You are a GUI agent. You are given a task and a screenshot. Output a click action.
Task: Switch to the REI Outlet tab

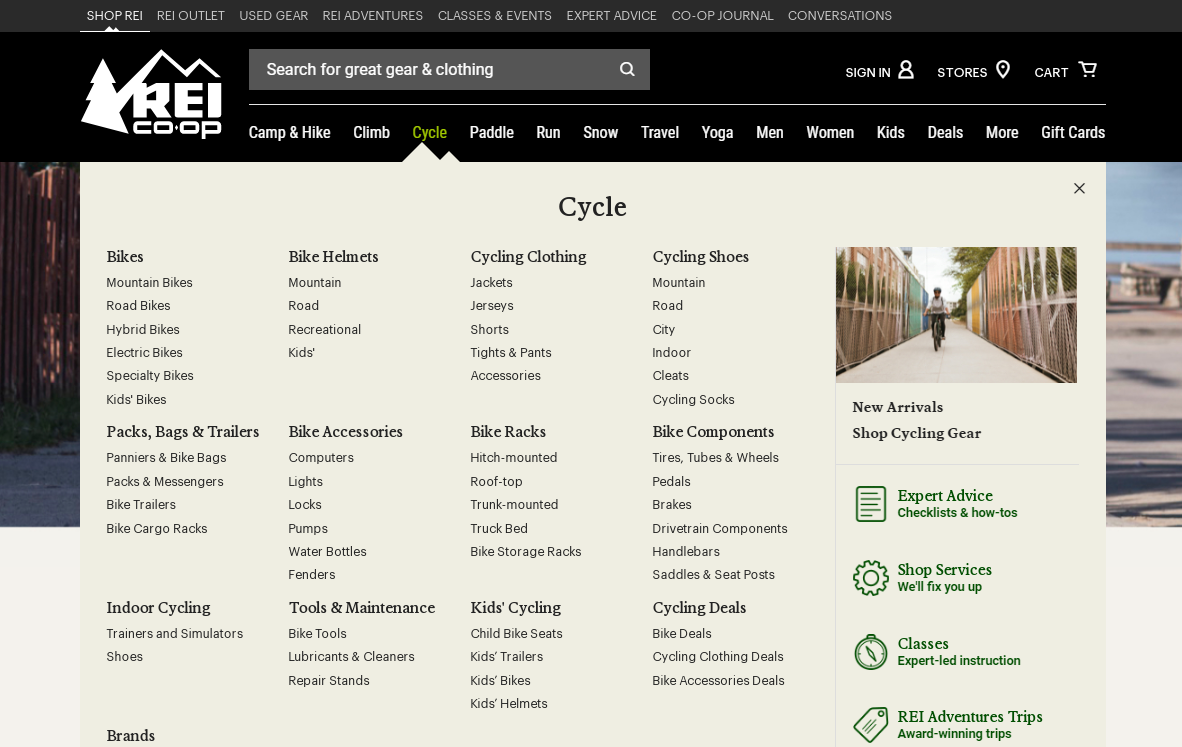pyautogui.click(x=190, y=16)
